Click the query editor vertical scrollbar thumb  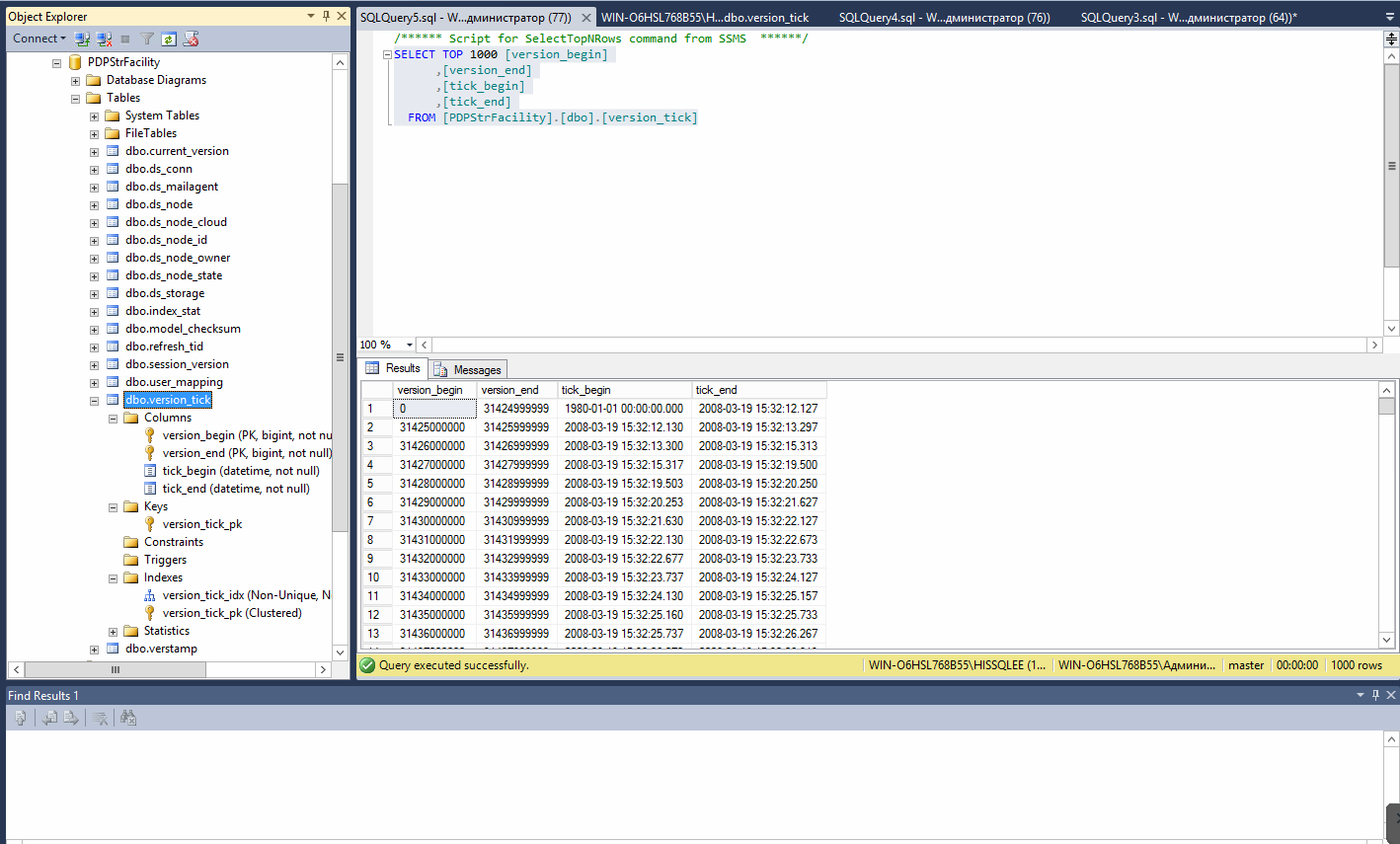[1391, 166]
